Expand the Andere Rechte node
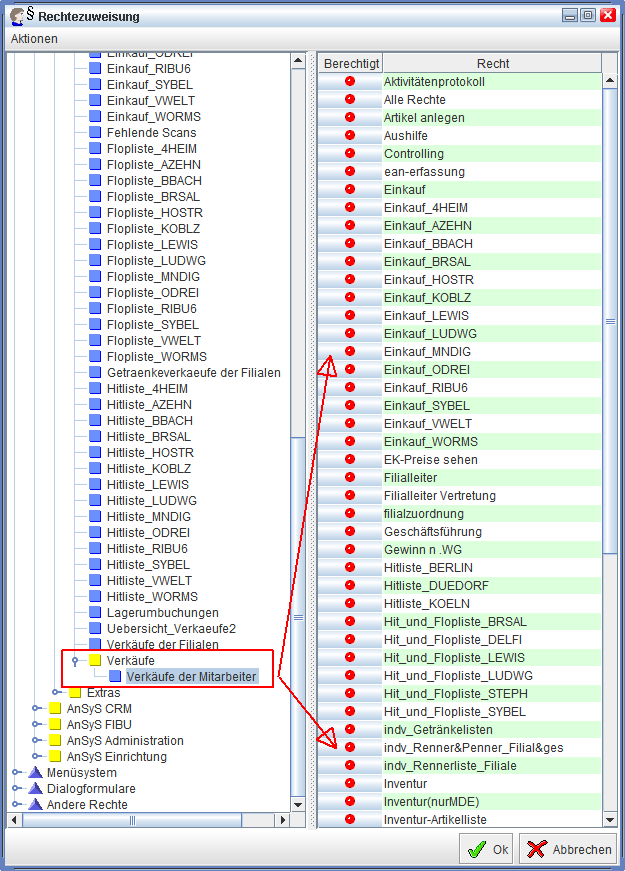 click(x=16, y=805)
